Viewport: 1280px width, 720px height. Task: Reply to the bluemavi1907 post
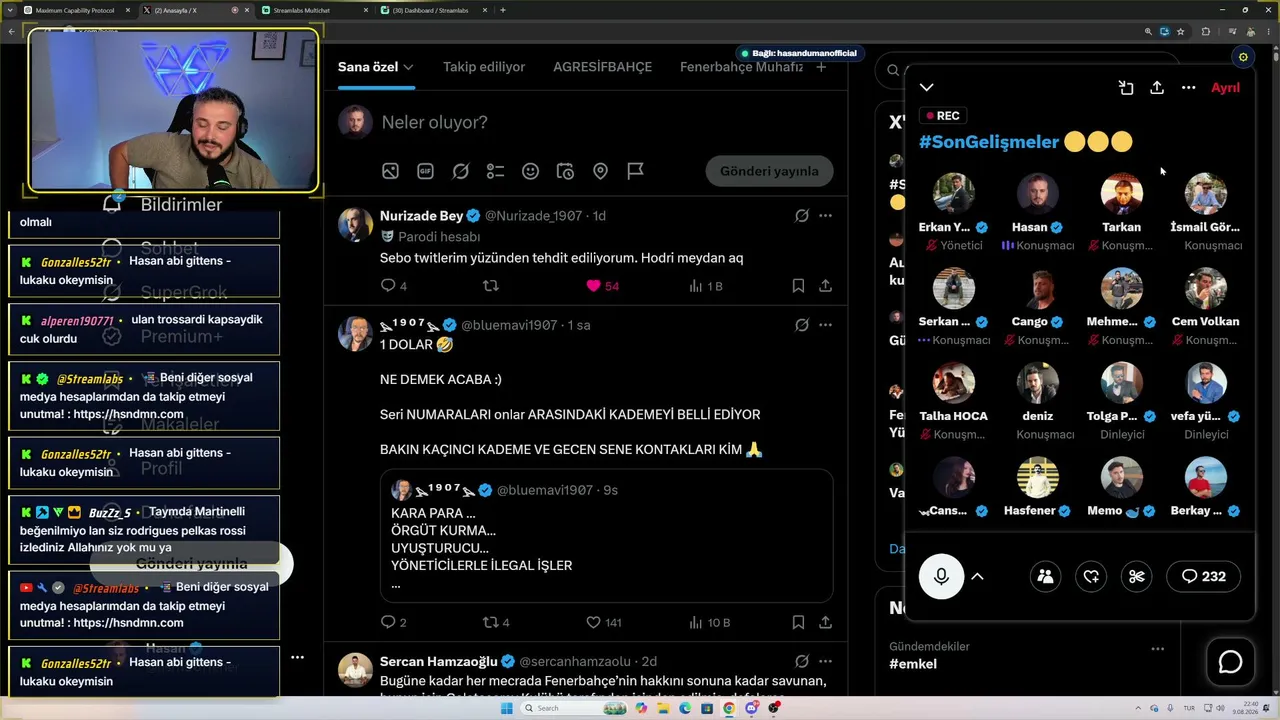[x=388, y=622]
